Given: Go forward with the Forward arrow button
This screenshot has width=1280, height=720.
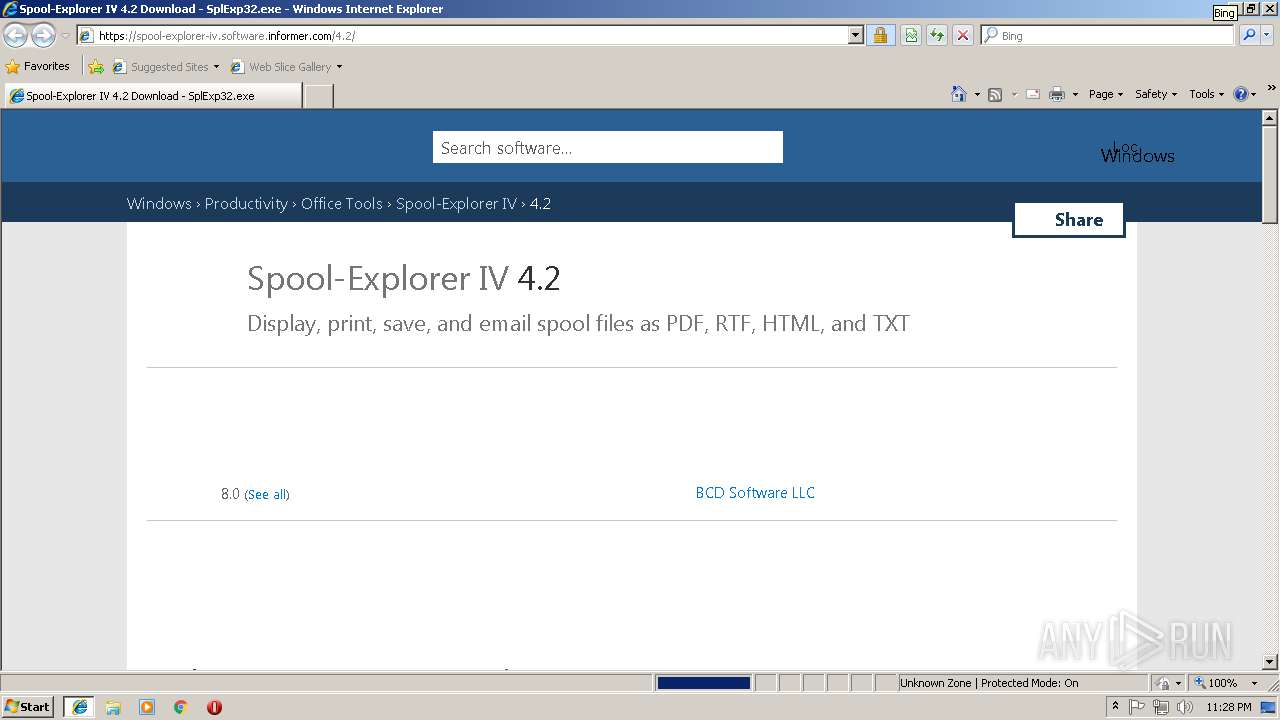Looking at the screenshot, I should pos(43,35).
